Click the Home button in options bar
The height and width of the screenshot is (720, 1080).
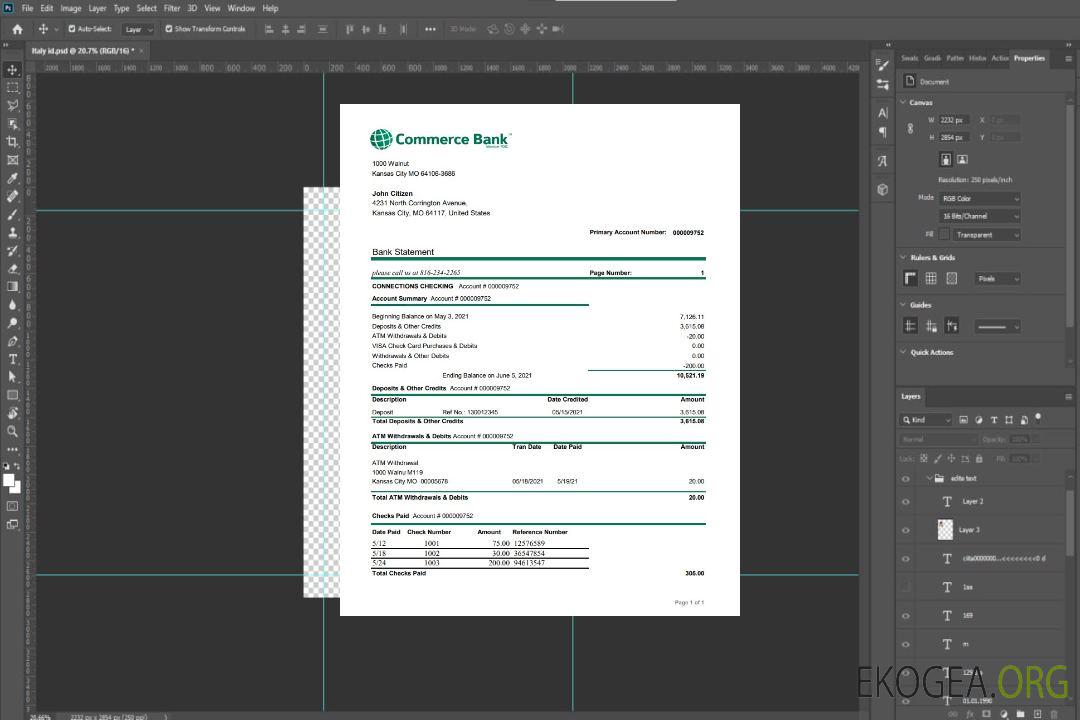[17, 29]
